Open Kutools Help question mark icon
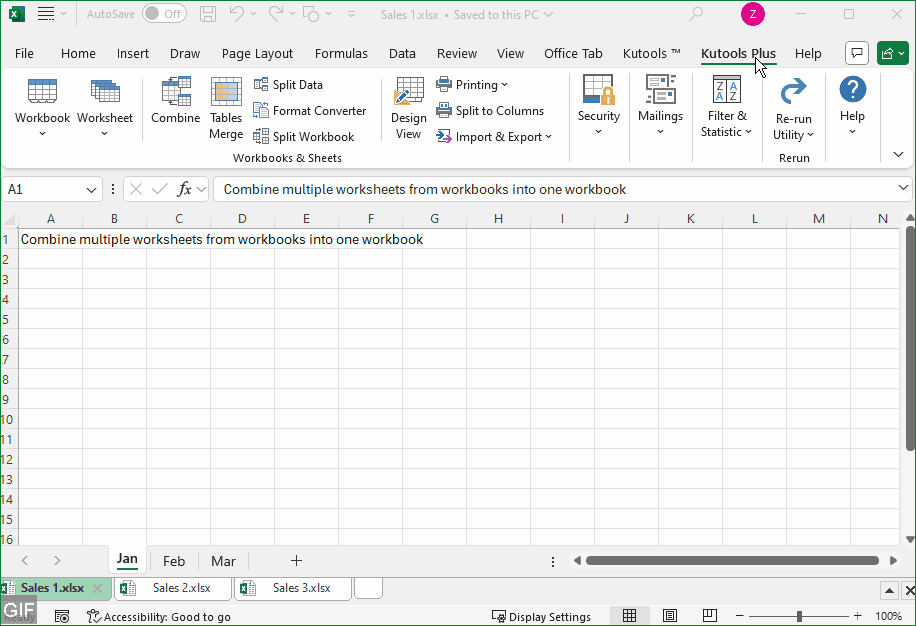916x626 pixels. point(852,89)
